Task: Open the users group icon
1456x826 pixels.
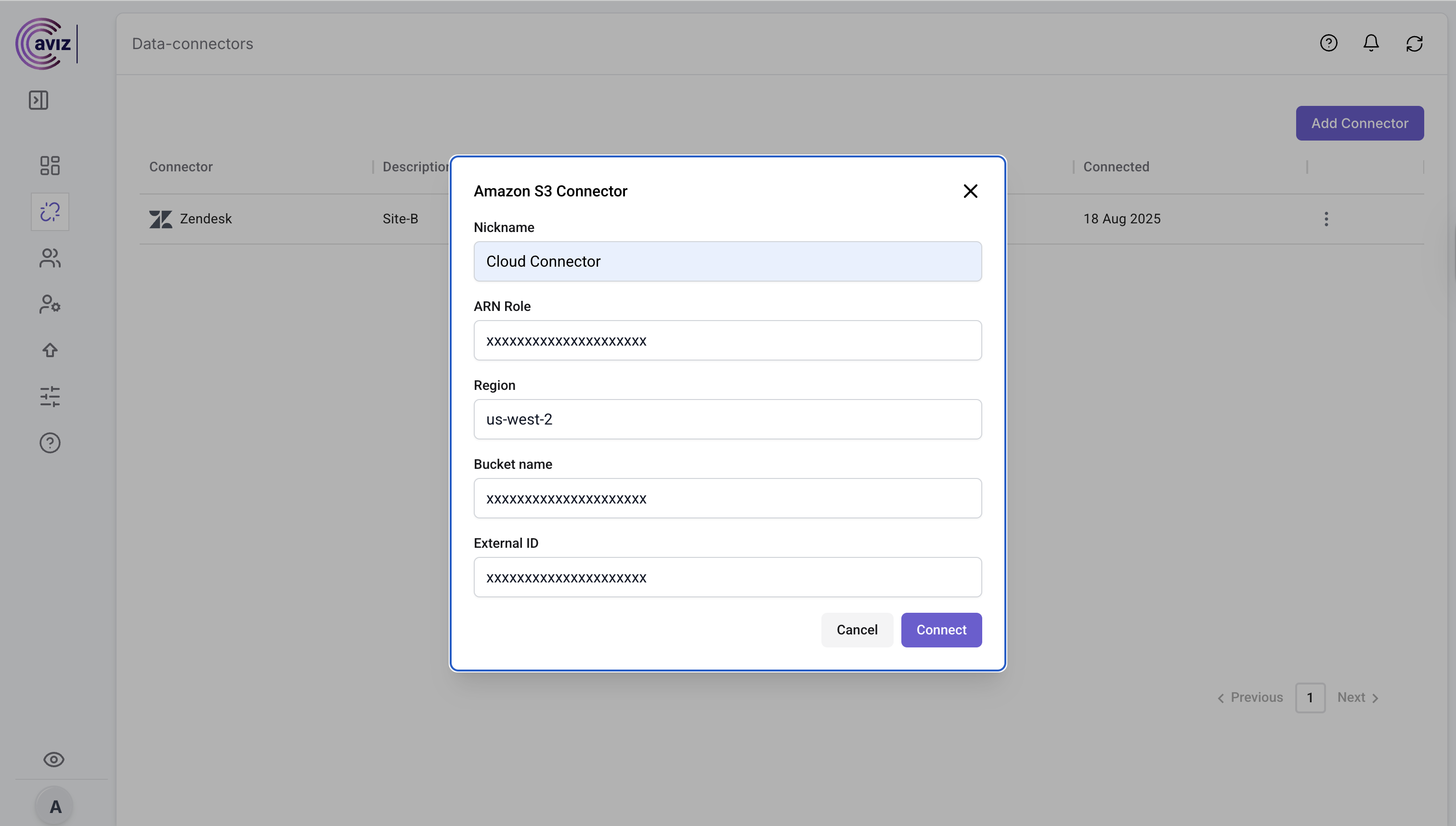Action: point(50,258)
